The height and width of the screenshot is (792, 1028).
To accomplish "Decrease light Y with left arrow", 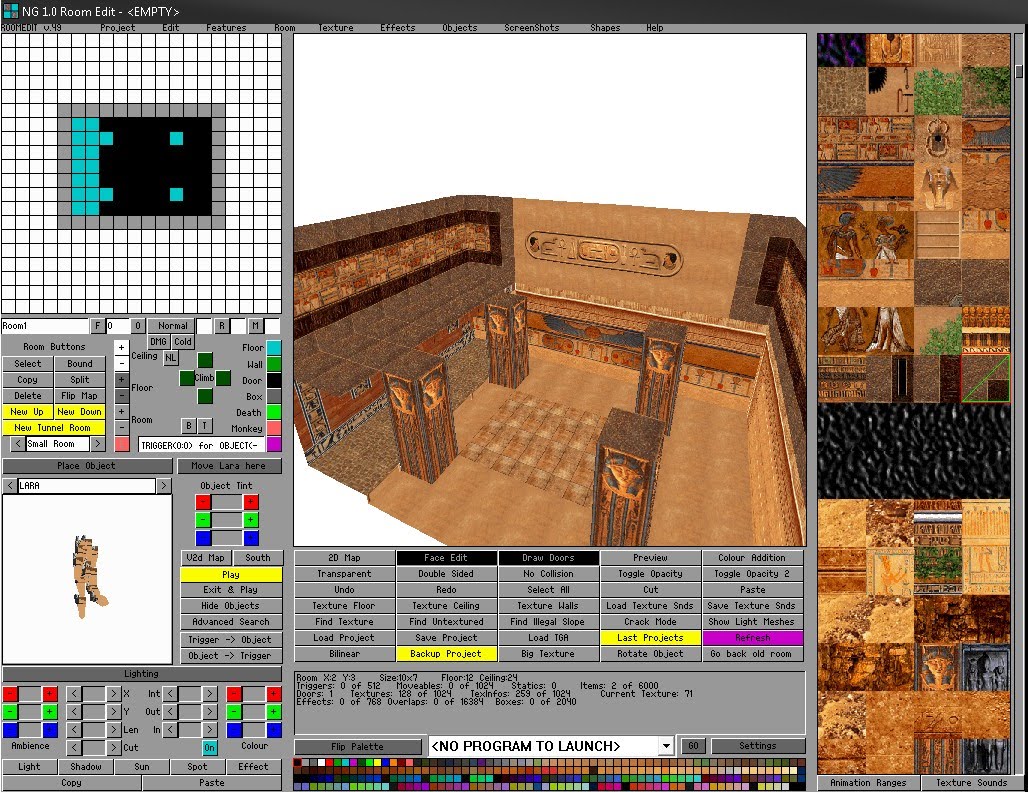I will [x=74, y=711].
